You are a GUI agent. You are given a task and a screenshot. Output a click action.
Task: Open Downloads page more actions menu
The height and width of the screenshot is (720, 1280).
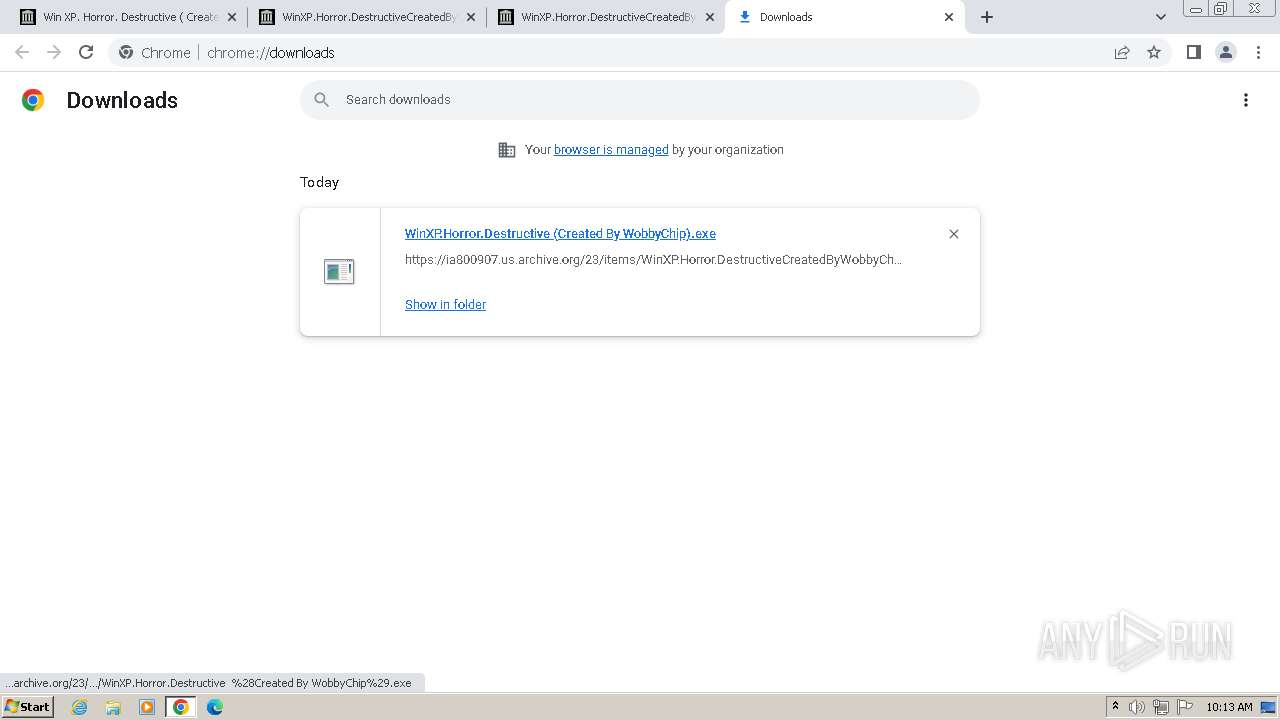coord(1245,100)
